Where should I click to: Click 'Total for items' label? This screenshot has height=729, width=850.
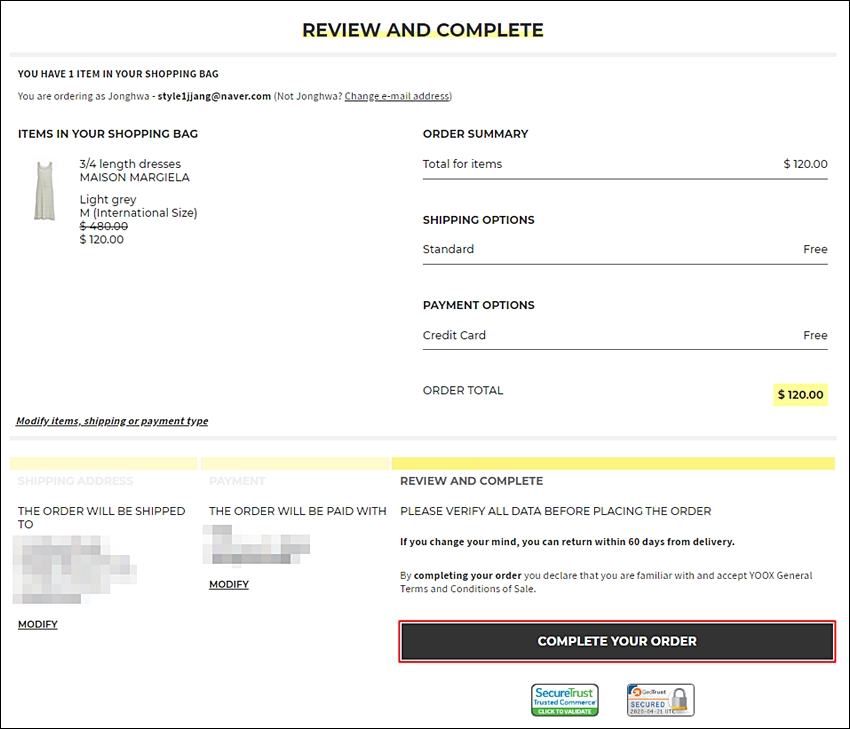(462, 164)
